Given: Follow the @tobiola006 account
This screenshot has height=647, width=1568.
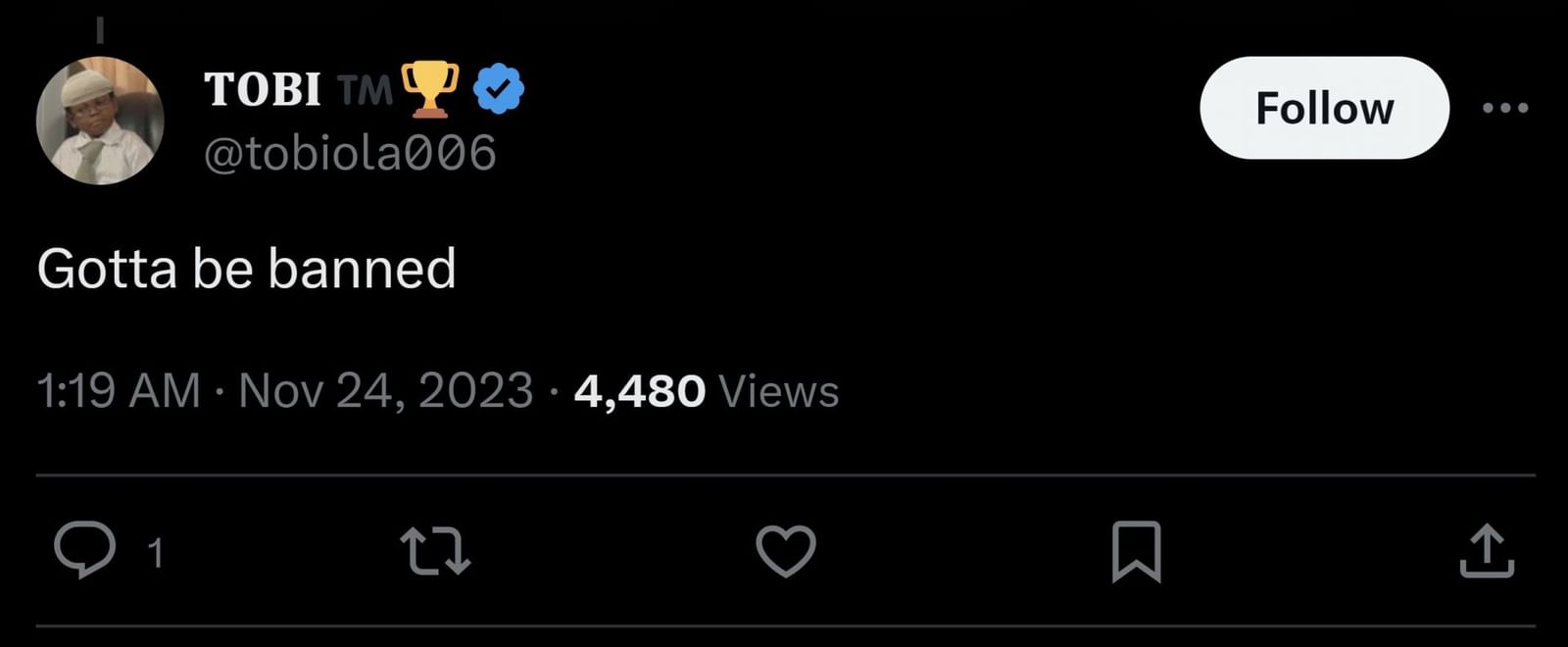Looking at the screenshot, I should click(1324, 108).
